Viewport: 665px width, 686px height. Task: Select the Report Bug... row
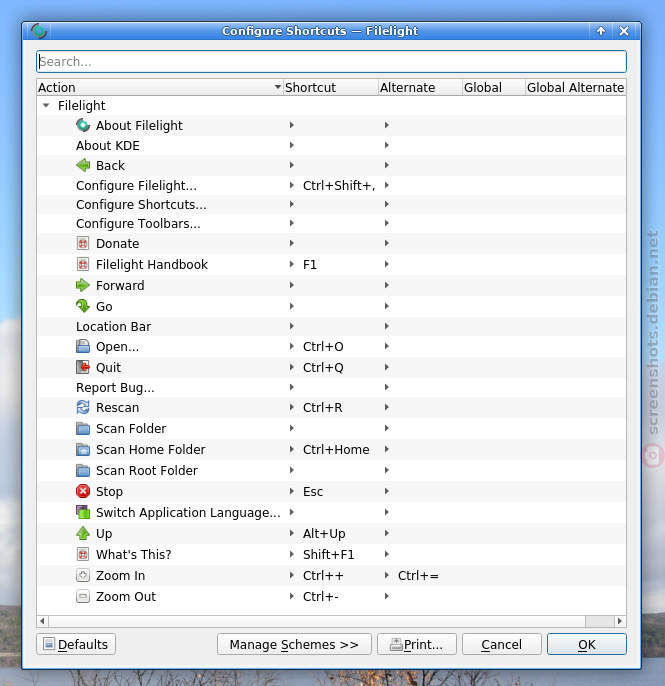[x=332, y=387]
